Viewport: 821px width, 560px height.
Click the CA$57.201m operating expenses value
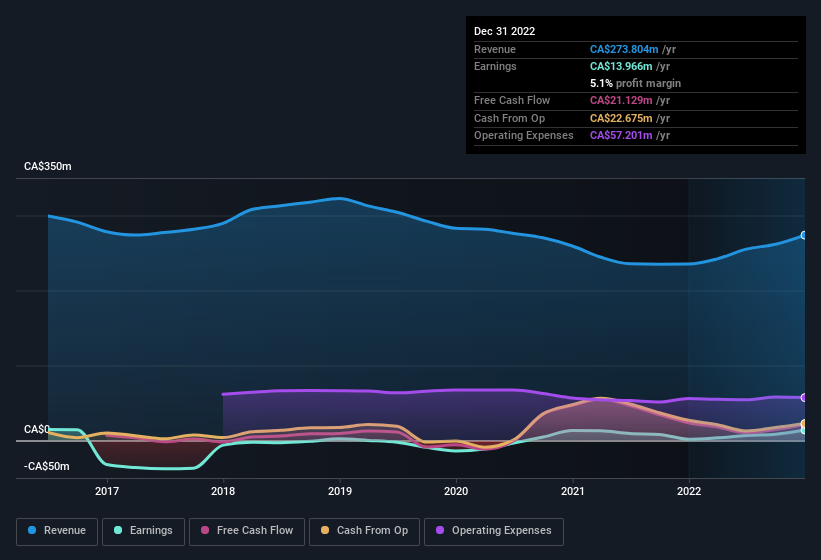[621, 136]
